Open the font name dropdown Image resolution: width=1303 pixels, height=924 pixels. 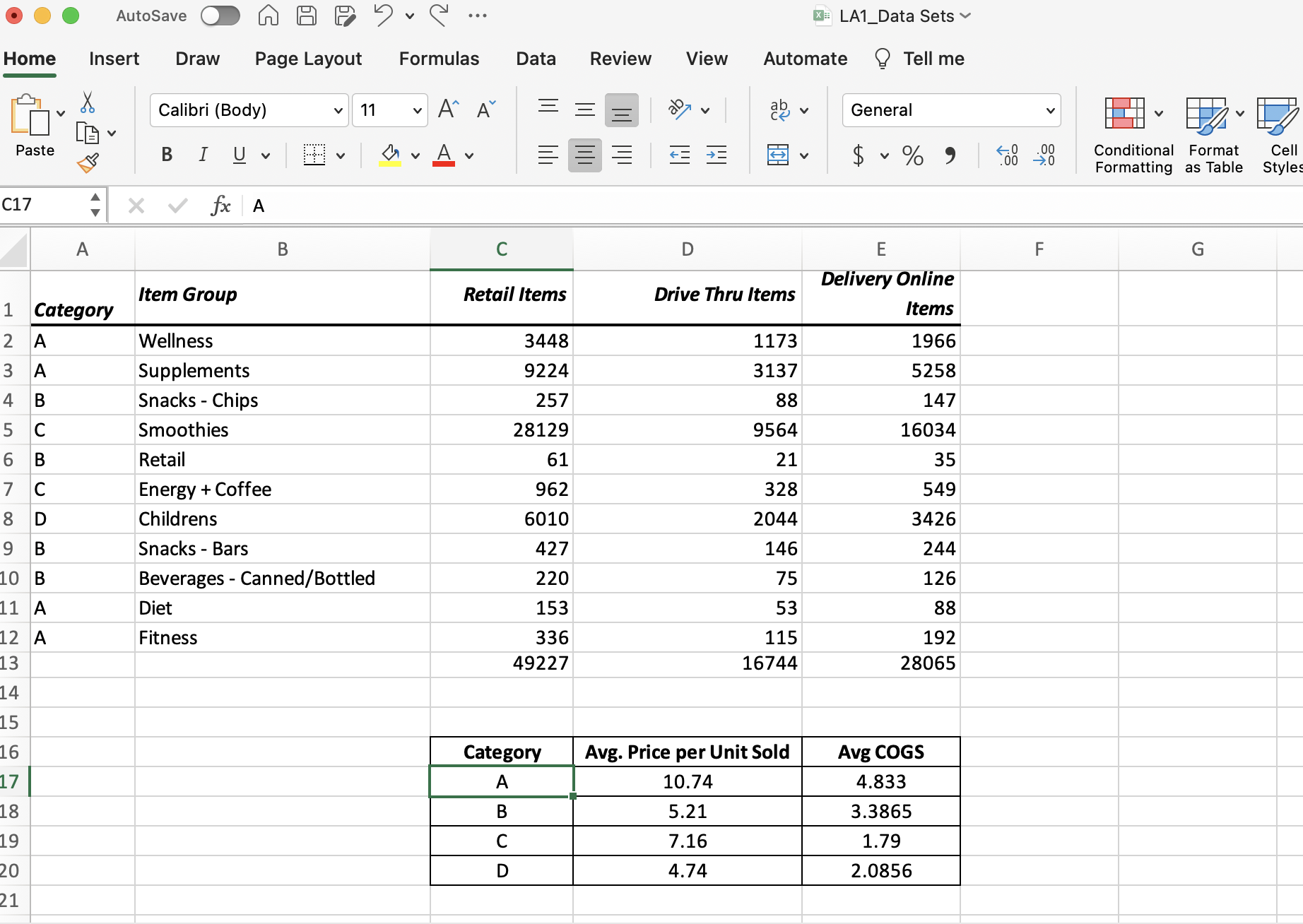point(338,110)
